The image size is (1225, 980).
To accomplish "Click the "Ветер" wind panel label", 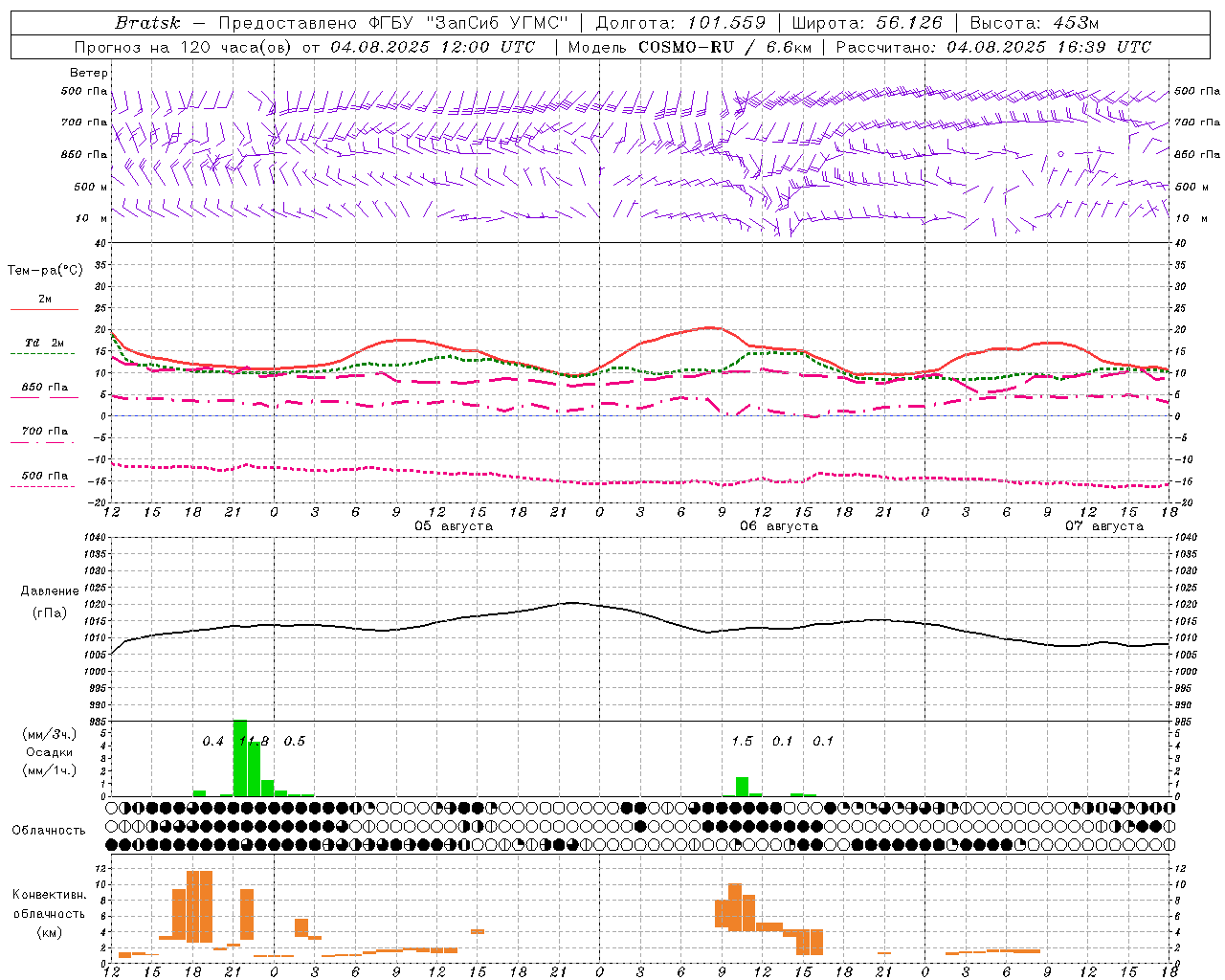I will click(x=89, y=73).
